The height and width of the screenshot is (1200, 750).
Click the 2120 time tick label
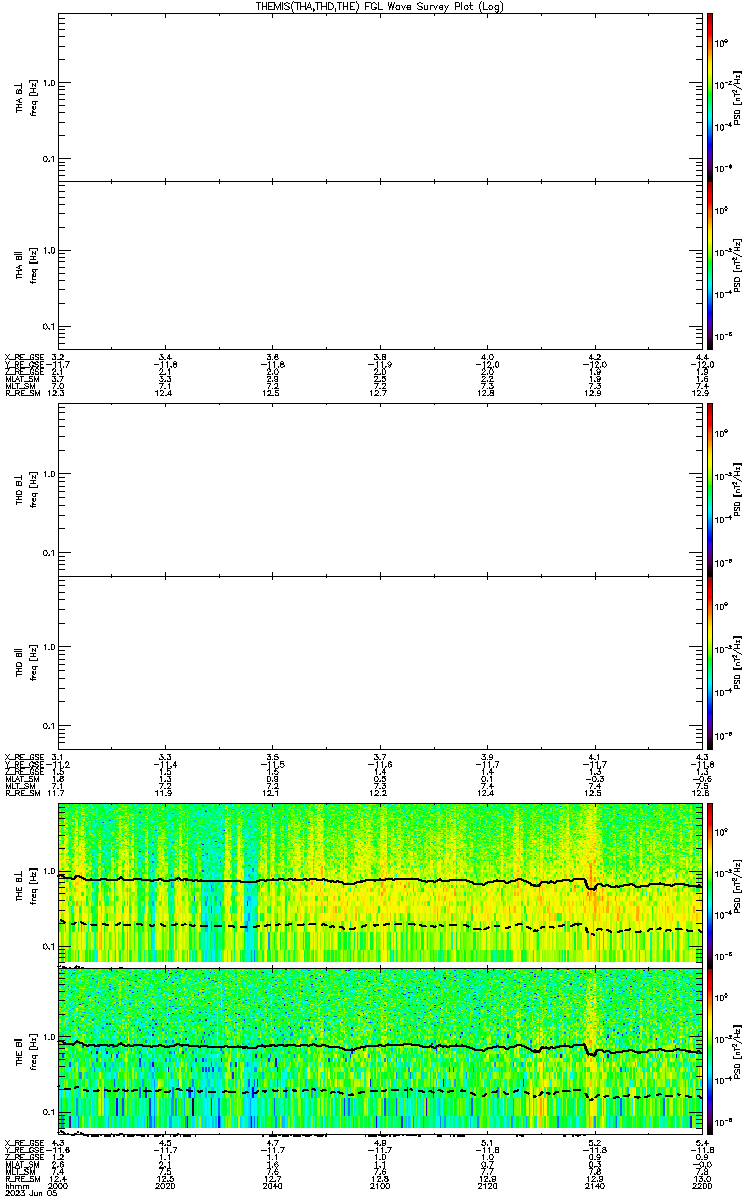[x=487, y=1184]
